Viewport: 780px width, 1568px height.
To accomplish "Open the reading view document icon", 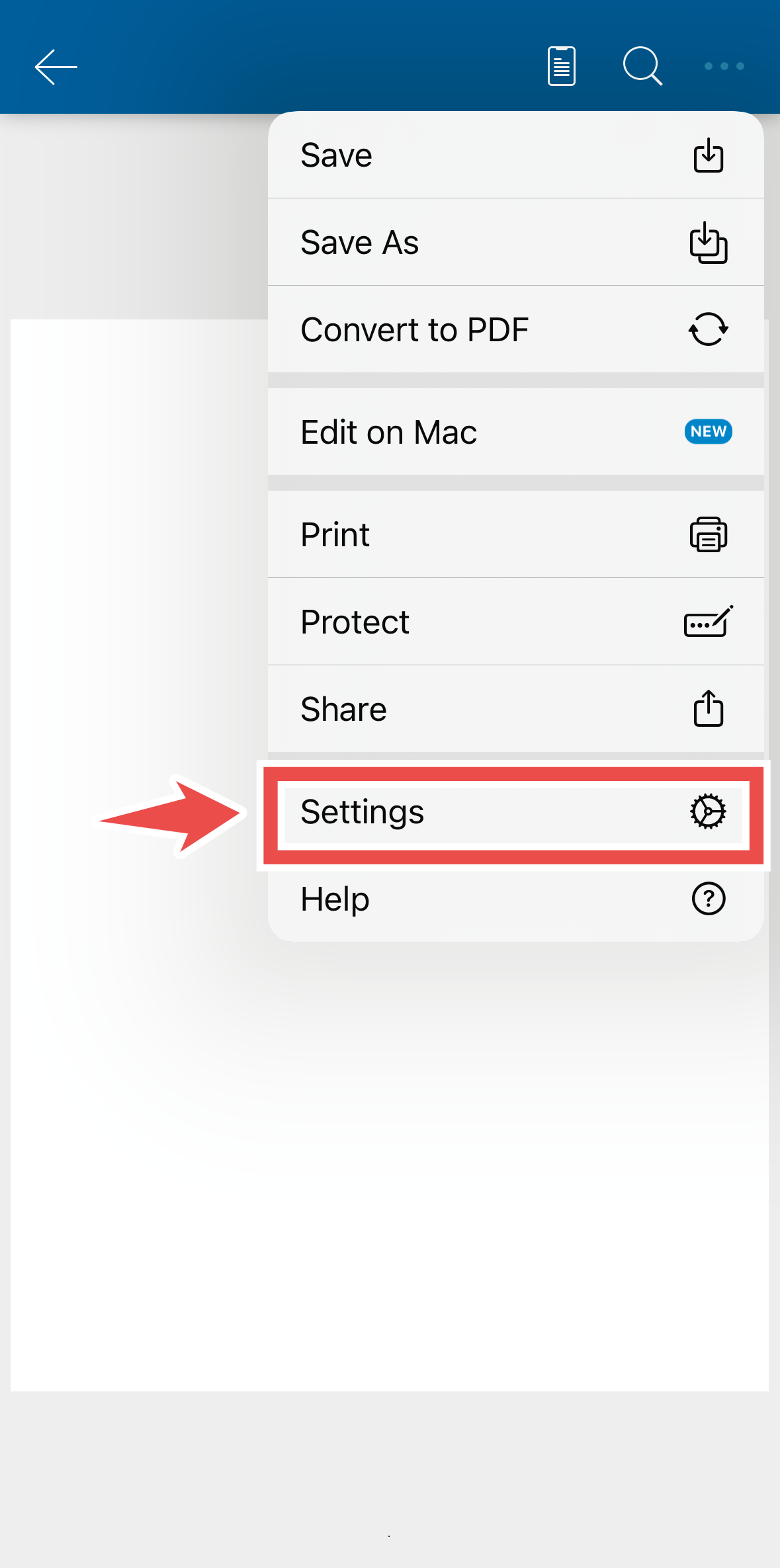I will (561, 66).
